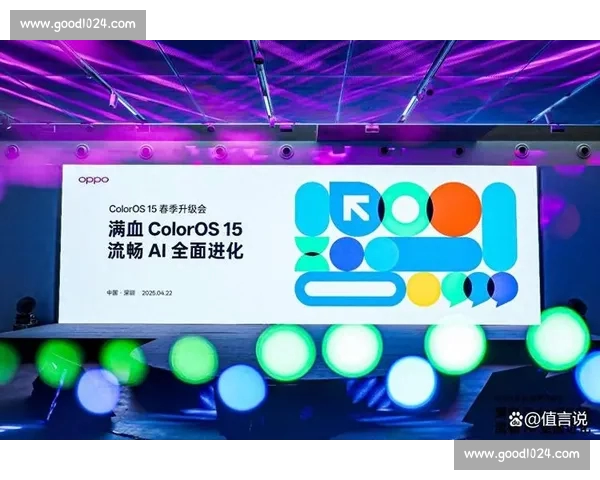This screenshot has height=480, width=600.
Task: Click the top-left www.good1024.com watermark
Action: pos(76,24)
